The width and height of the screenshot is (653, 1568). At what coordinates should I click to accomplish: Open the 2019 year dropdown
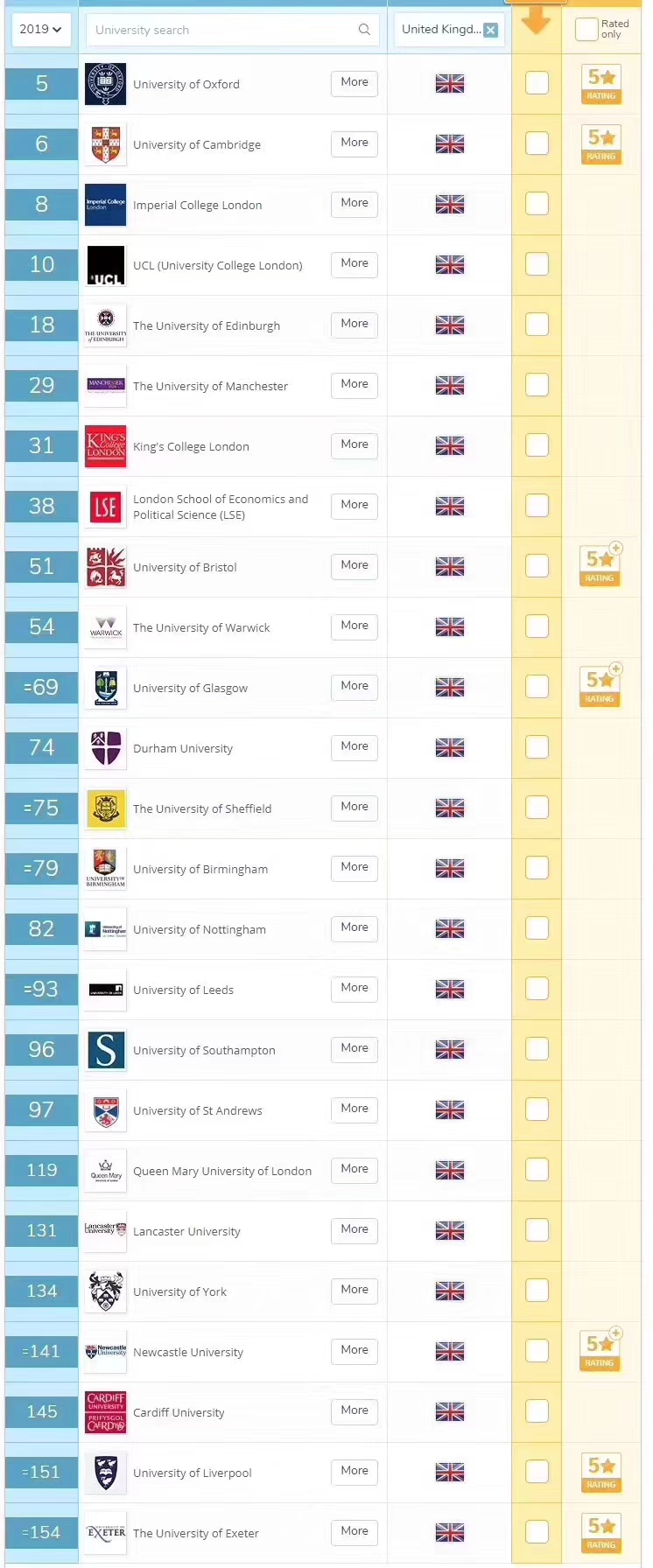coord(40,30)
